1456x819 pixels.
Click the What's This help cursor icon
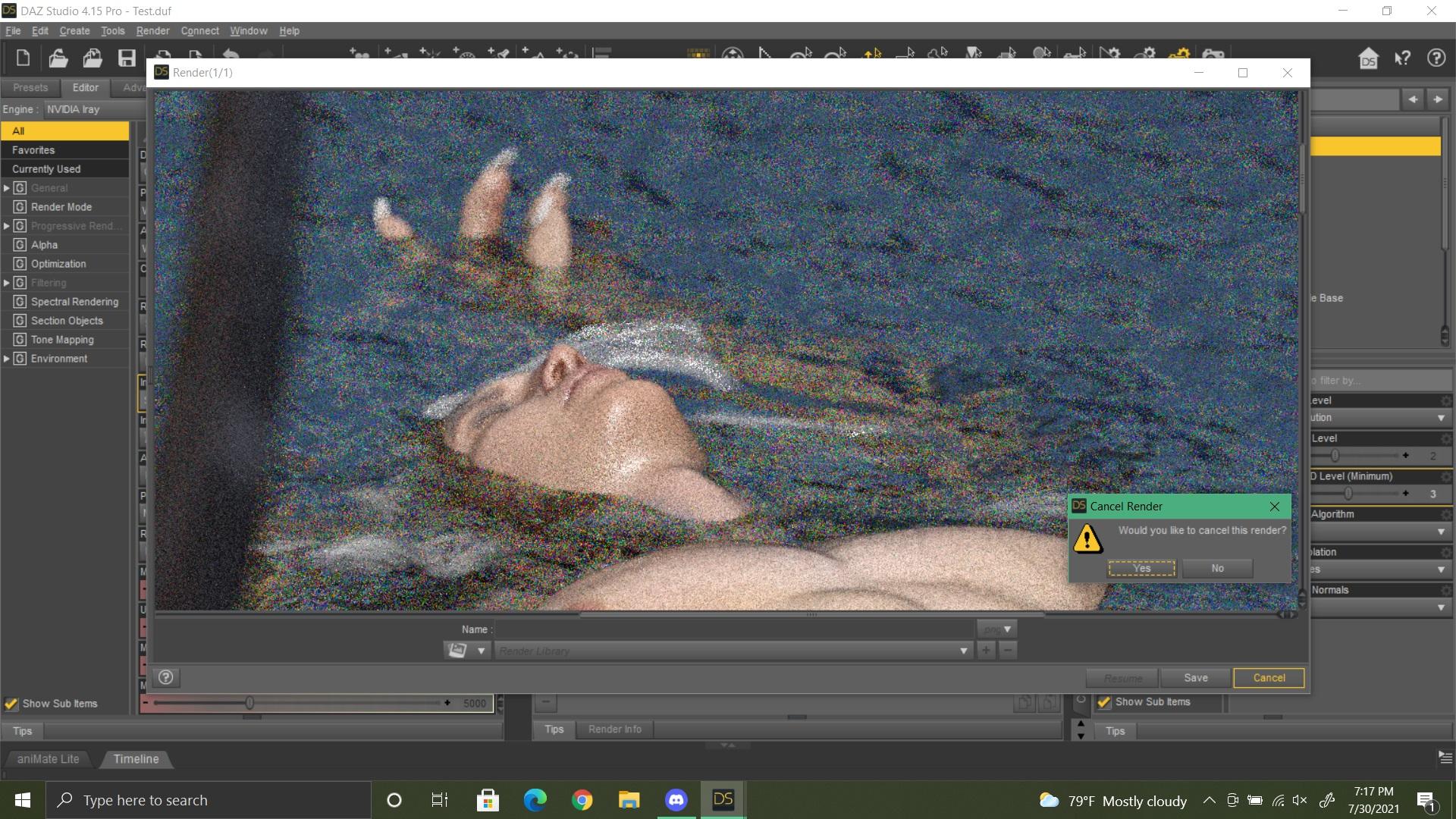(1402, 58)
